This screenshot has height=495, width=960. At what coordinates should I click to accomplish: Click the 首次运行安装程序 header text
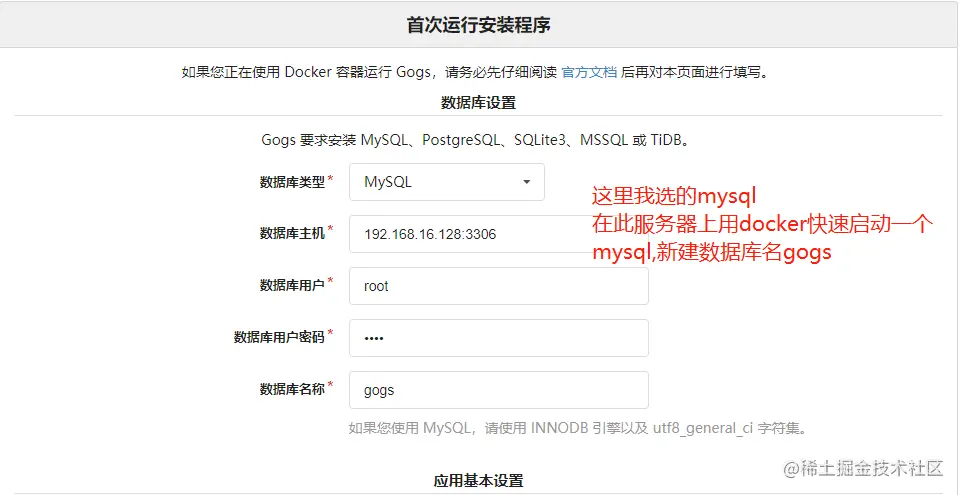pyautogui.click(x=479, y=25)
